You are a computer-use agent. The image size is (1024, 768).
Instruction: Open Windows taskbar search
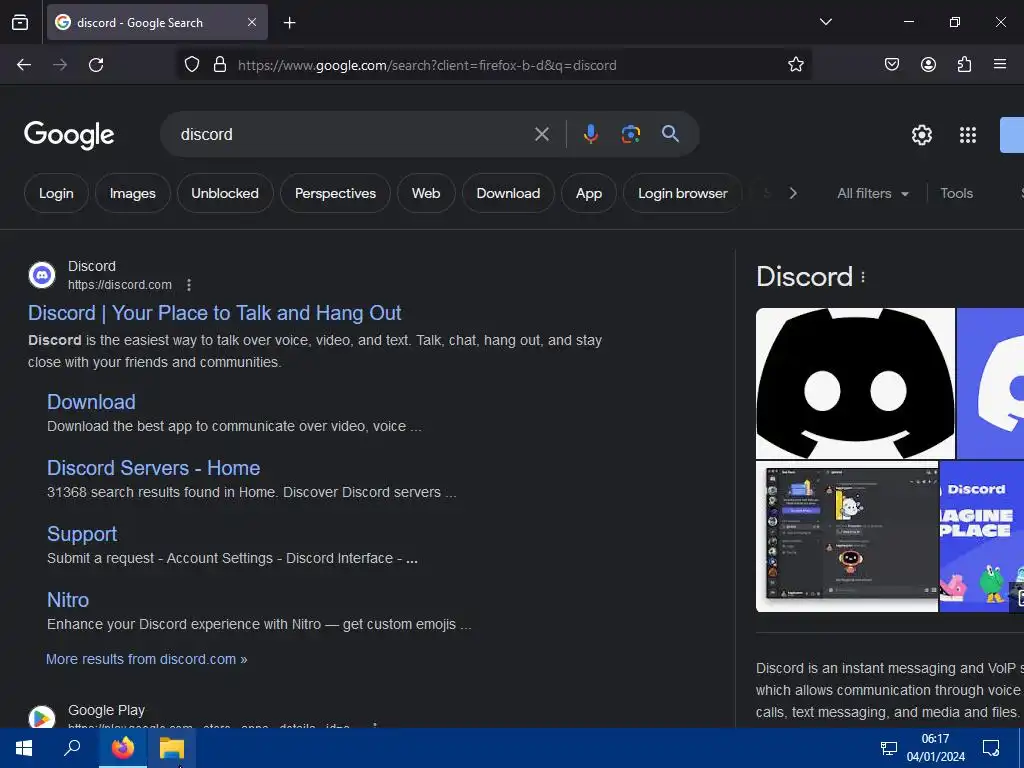[72, 748]
